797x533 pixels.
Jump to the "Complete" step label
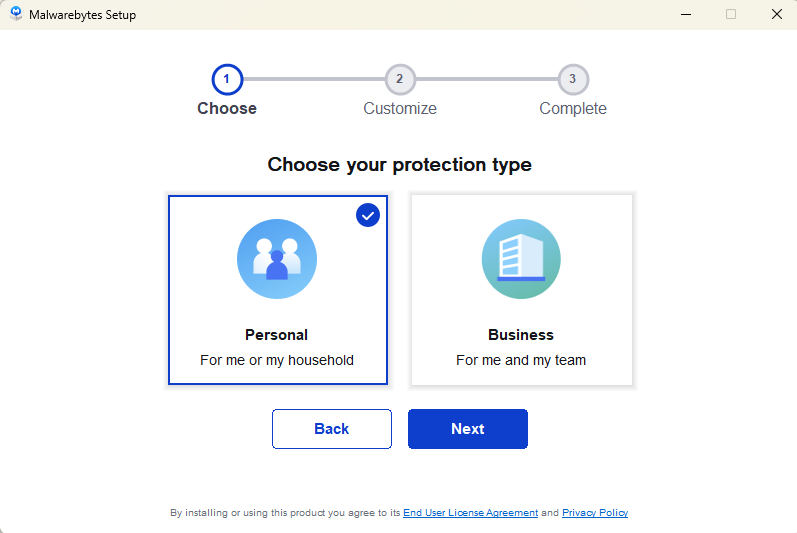pyautogui.click(x=573, y=108)
